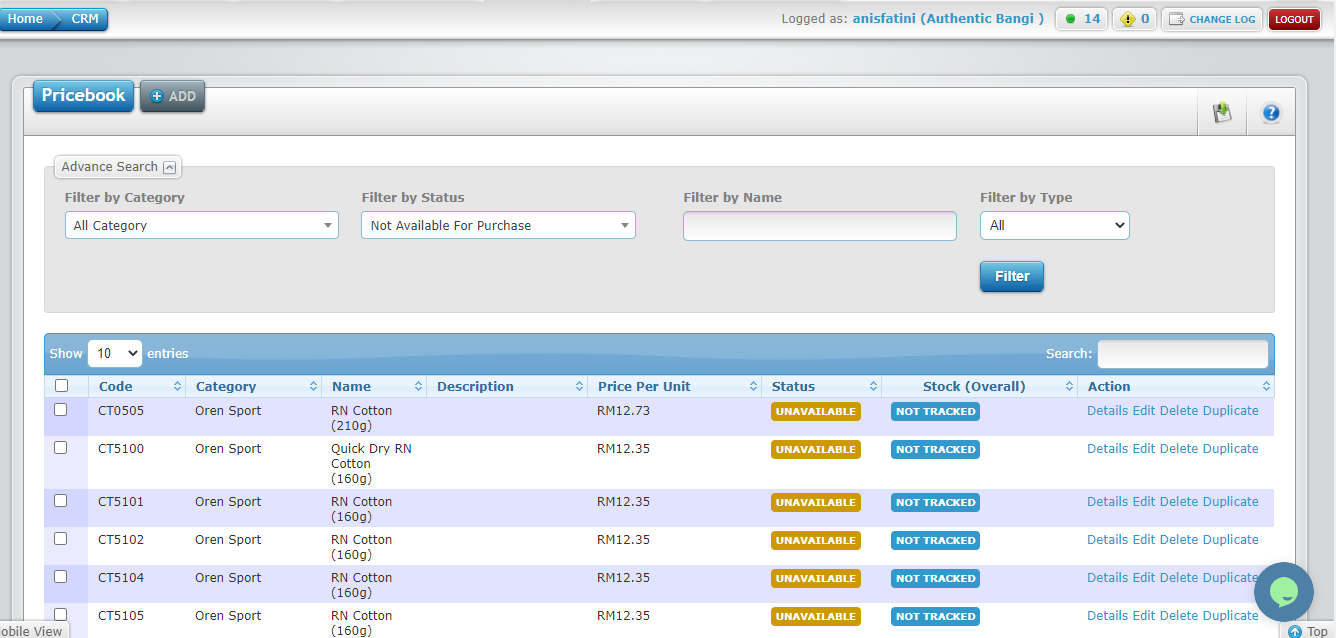Click the export/download pricebook icon
The width and height of the screenshot is (1336, 638).
(1222, 113)
